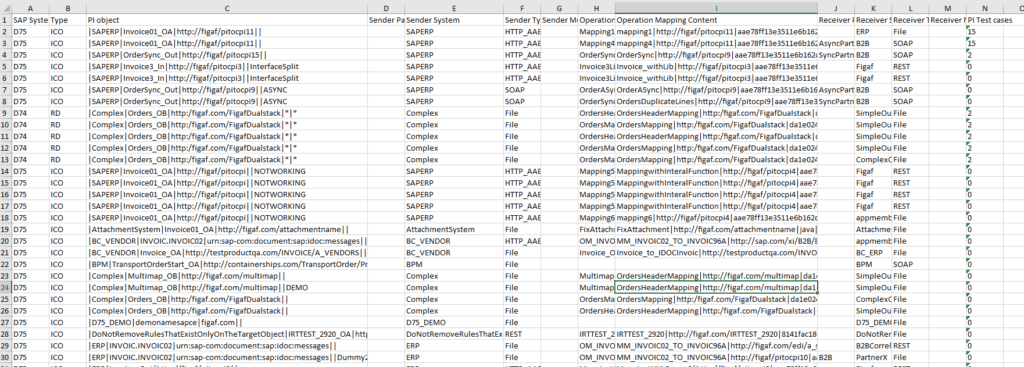Select 'AttachmentSystem' cell in Sender System column
Screen dimensions: 1024x367
[454, 229]
